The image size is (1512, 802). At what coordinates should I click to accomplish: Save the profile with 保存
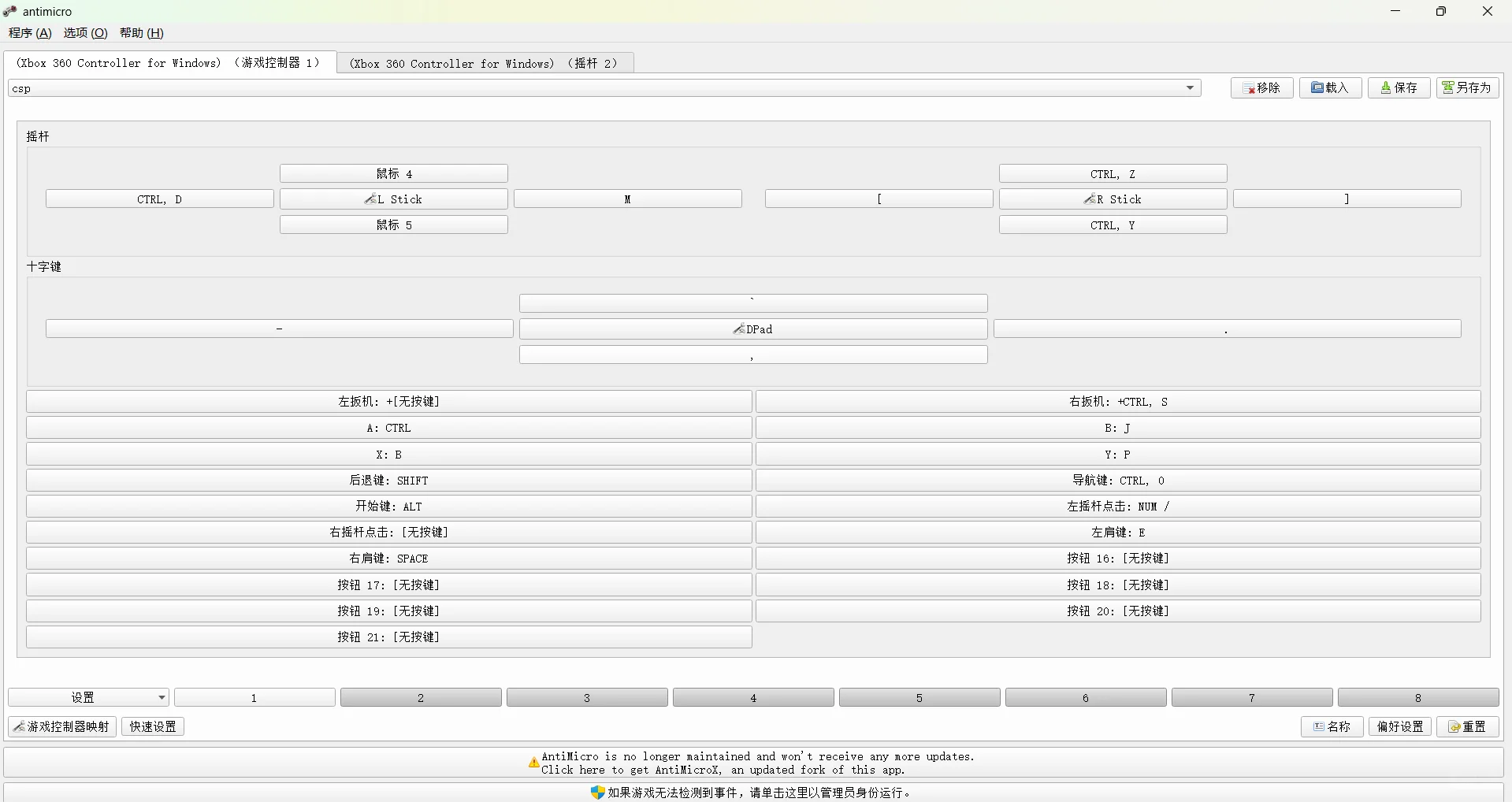click(1399, 88)
